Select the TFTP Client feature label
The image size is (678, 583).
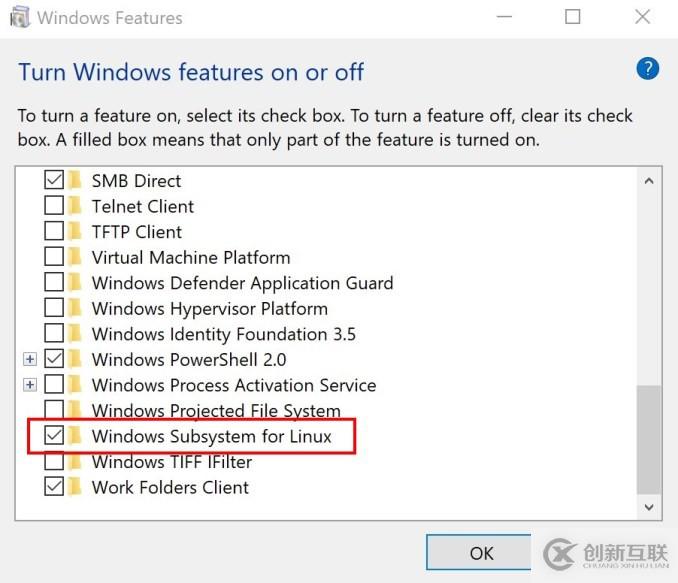pyautogui.click(x=136, y=232)
